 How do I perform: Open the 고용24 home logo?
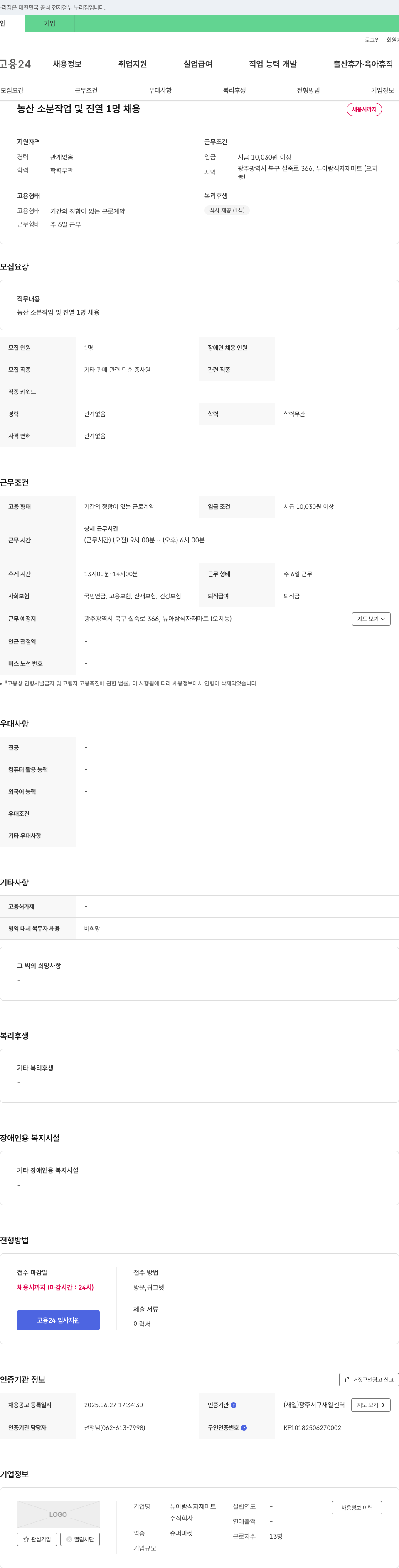[x=15, y=64]
